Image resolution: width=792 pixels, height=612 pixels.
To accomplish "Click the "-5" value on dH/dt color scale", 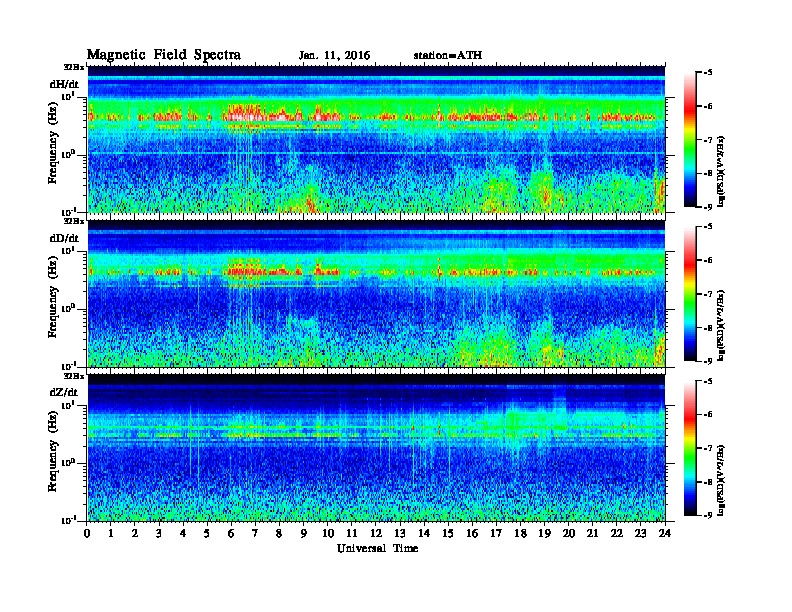I will point(708,73).
